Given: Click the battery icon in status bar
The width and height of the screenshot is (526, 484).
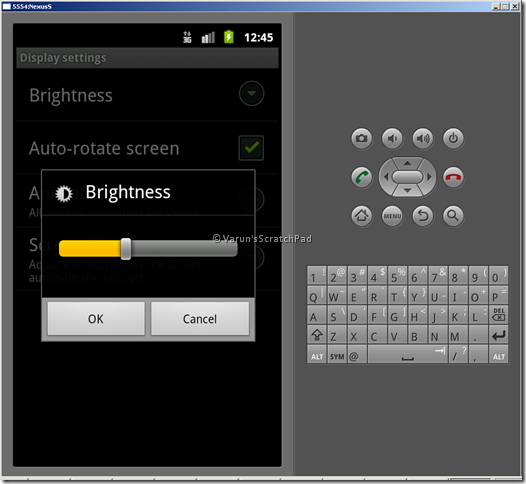Looking at the screenshot, I should (228, 37).
